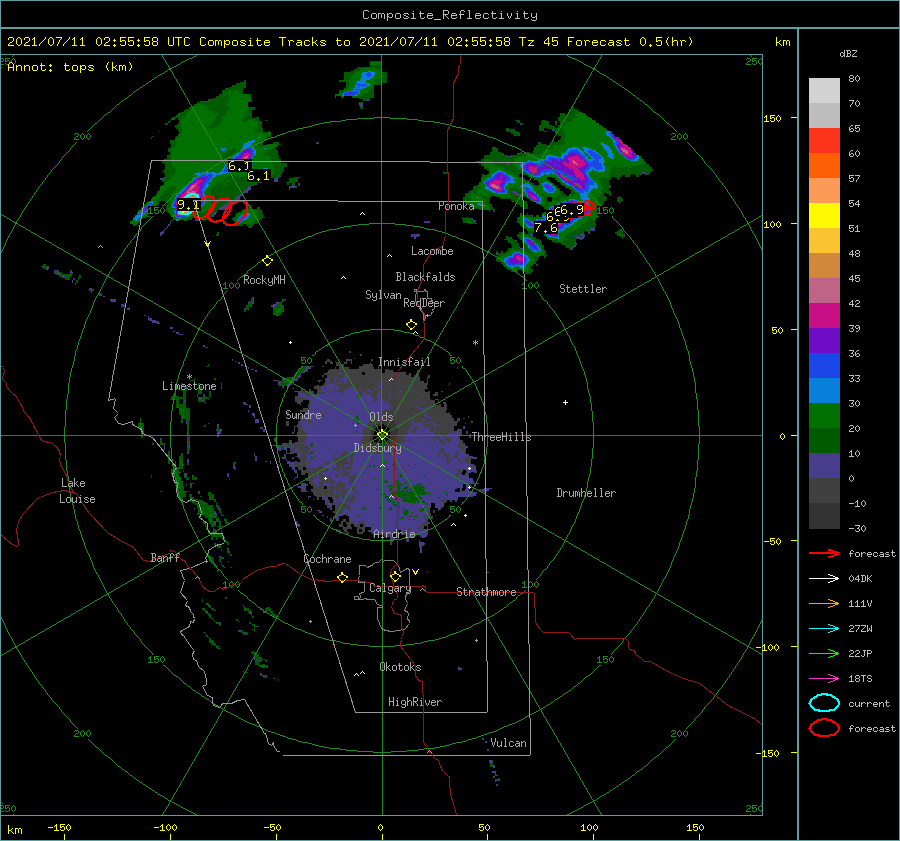This screenshot has width=900, height=841.
Task: Click the light gray 80 dBZ color swatch
Action: click(824, 90)
